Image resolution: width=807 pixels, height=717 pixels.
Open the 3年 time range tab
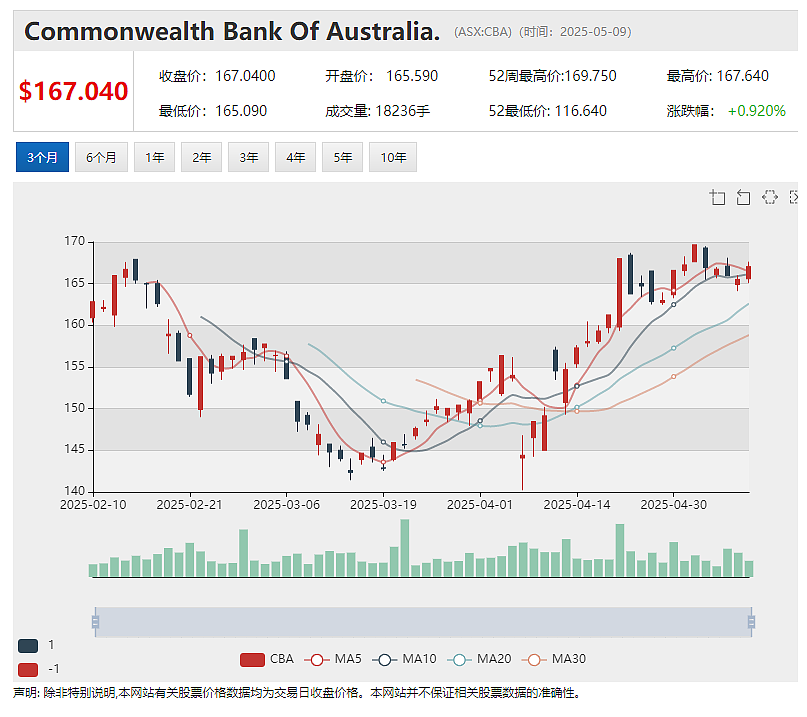249,157
